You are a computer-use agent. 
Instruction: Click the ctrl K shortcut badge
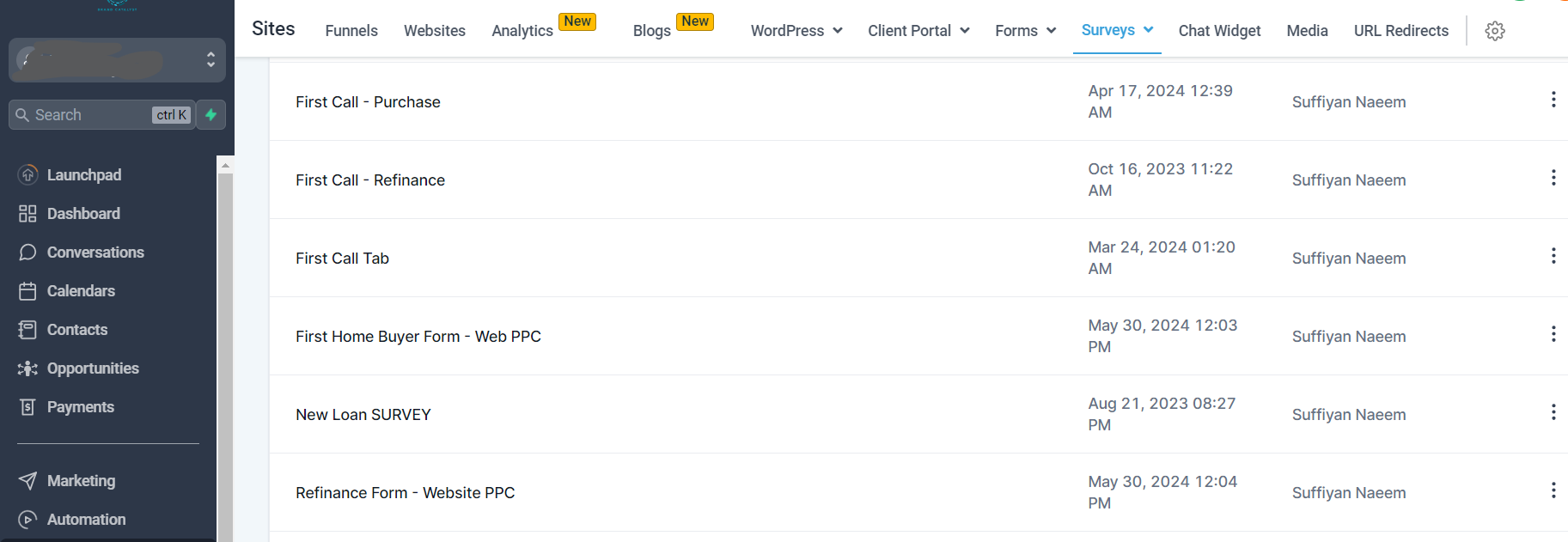[172, 115]
